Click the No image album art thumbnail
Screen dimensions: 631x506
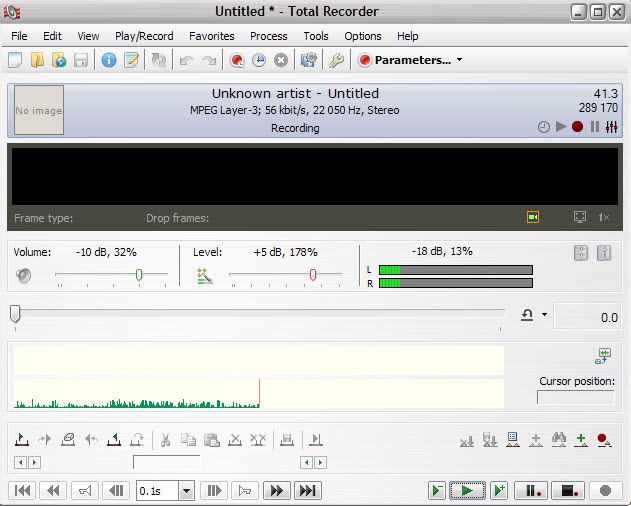click(39, 110)
